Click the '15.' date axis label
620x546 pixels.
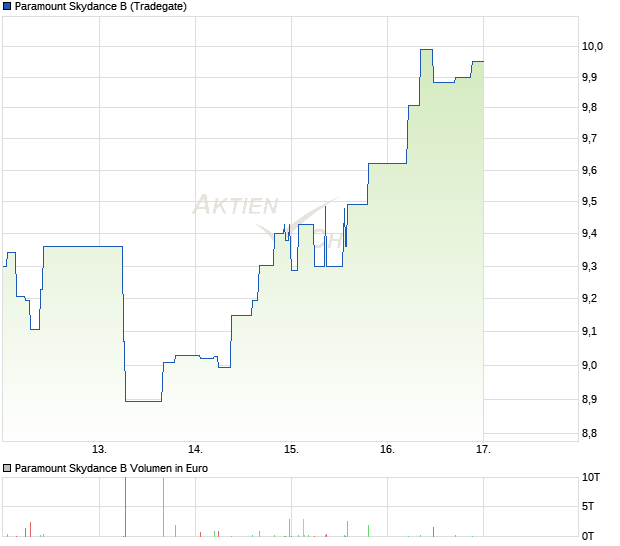(x=291, y=450)
